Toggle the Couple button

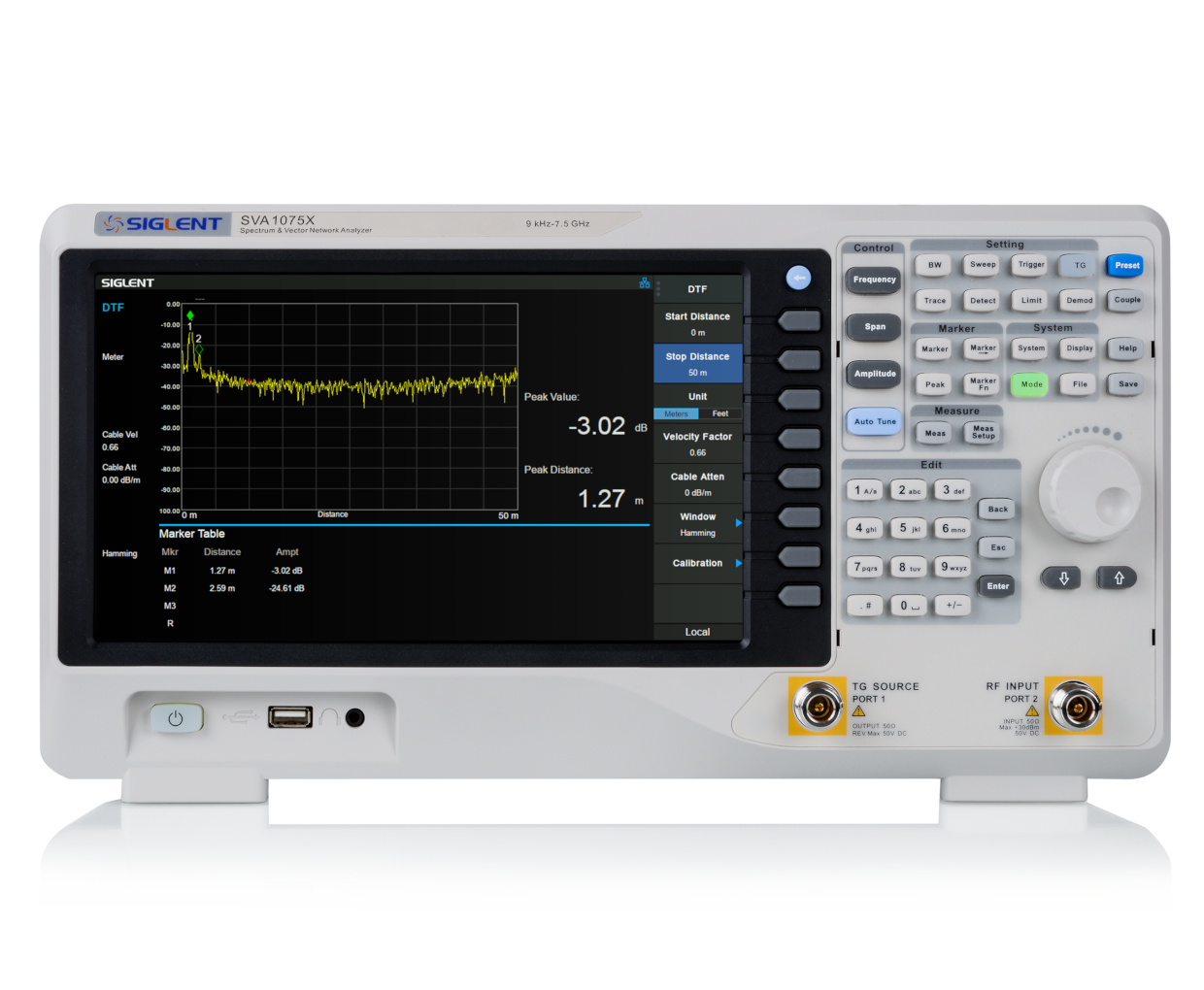tap(1127, 300)
